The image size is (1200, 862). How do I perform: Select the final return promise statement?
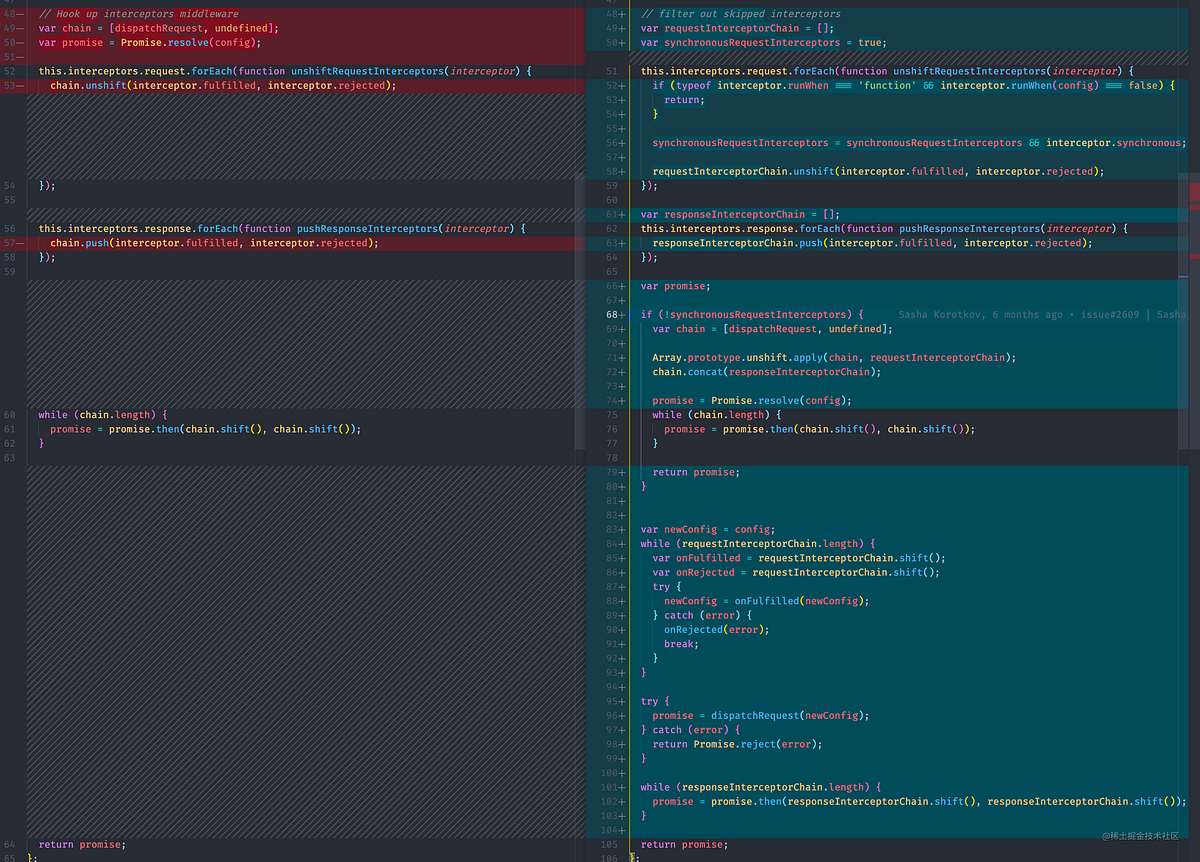pyautogui.click(x=685, y=844)
